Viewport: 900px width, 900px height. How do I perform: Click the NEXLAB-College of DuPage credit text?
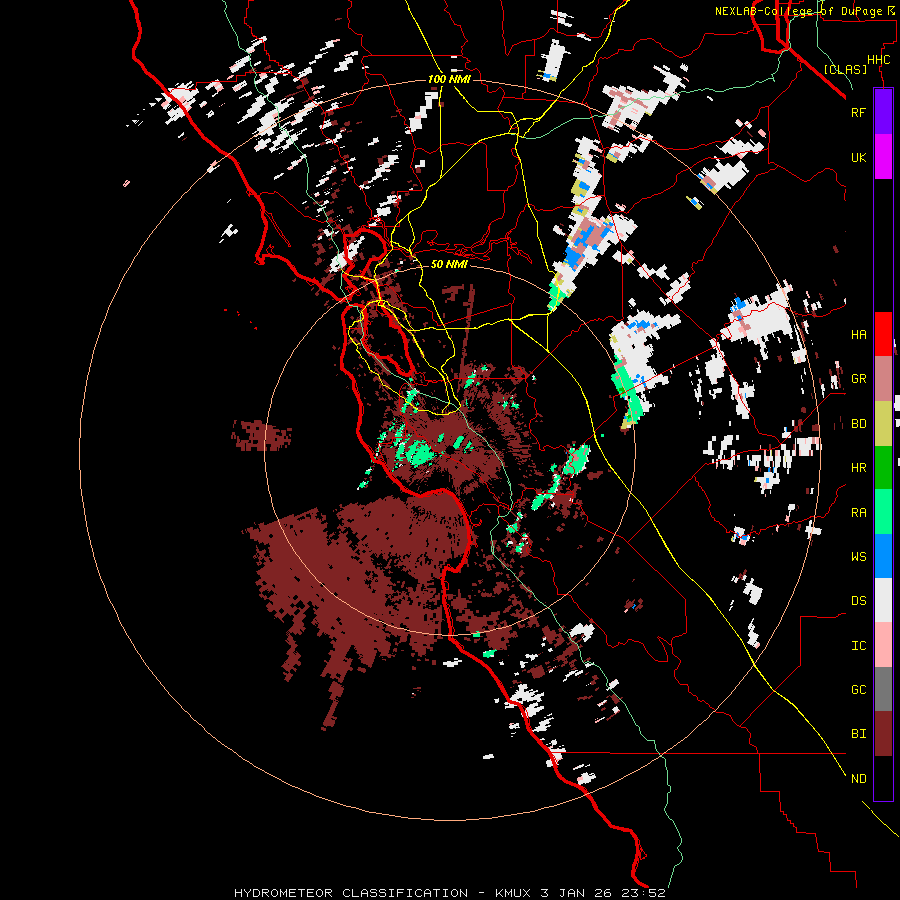coord(804,11)
